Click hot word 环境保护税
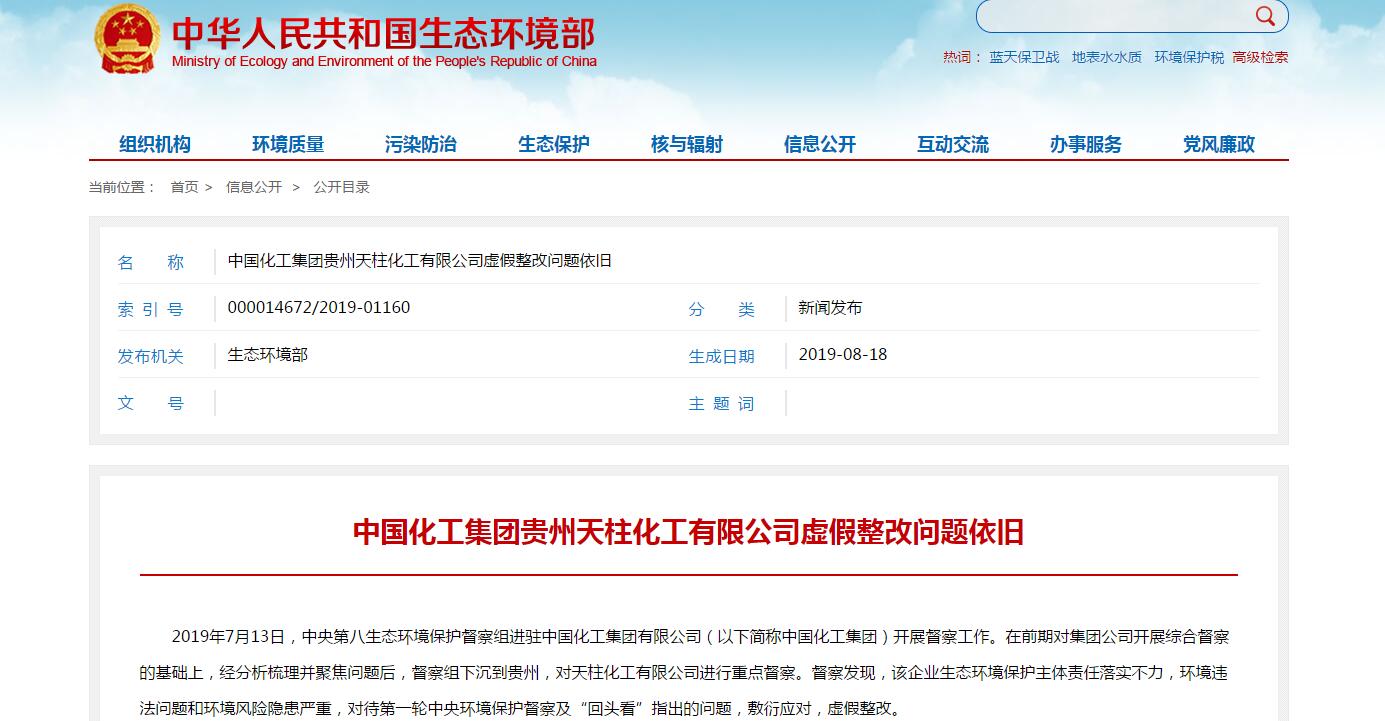This screenshot has width=1385, height=721. (1189, 57)
